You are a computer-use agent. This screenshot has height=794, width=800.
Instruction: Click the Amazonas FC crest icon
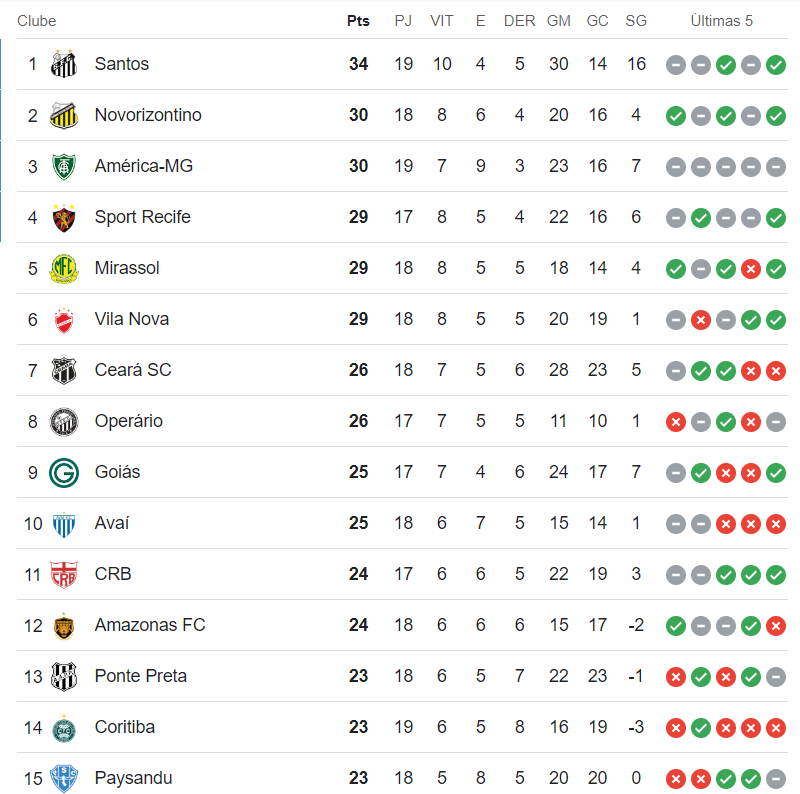(63, 625)
